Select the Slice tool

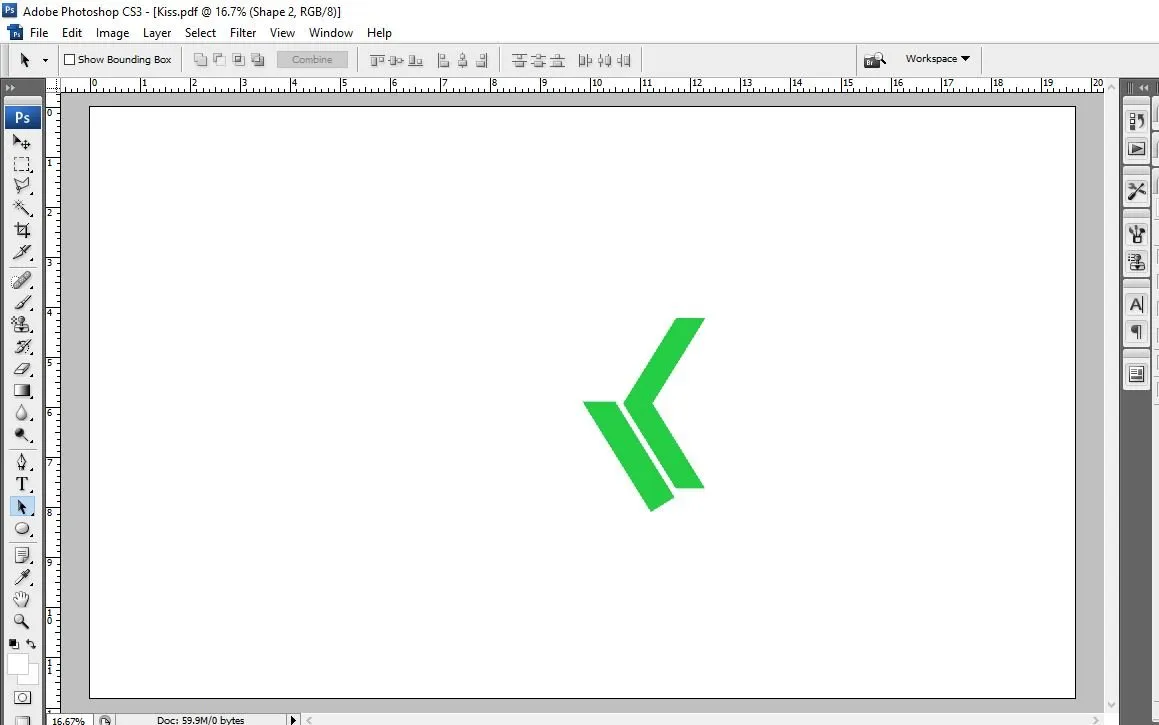click(x=21, y=252)
